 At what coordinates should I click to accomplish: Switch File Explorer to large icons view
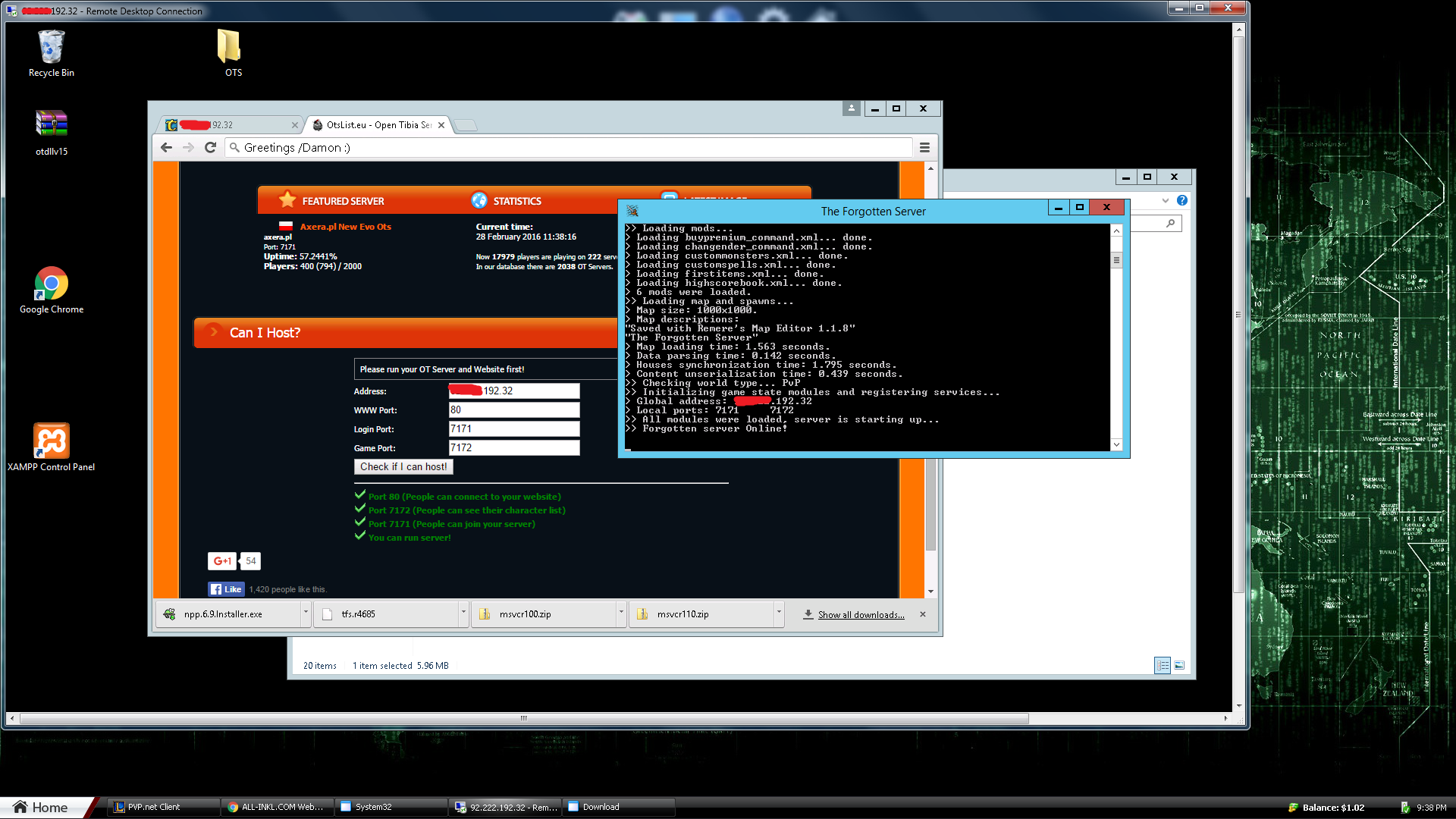click(1179, 665)
